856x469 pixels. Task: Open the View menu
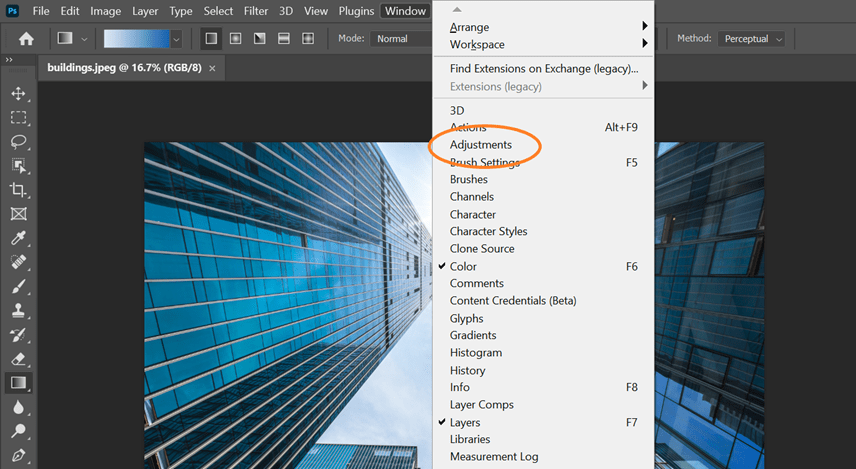(x=316, y=11)
